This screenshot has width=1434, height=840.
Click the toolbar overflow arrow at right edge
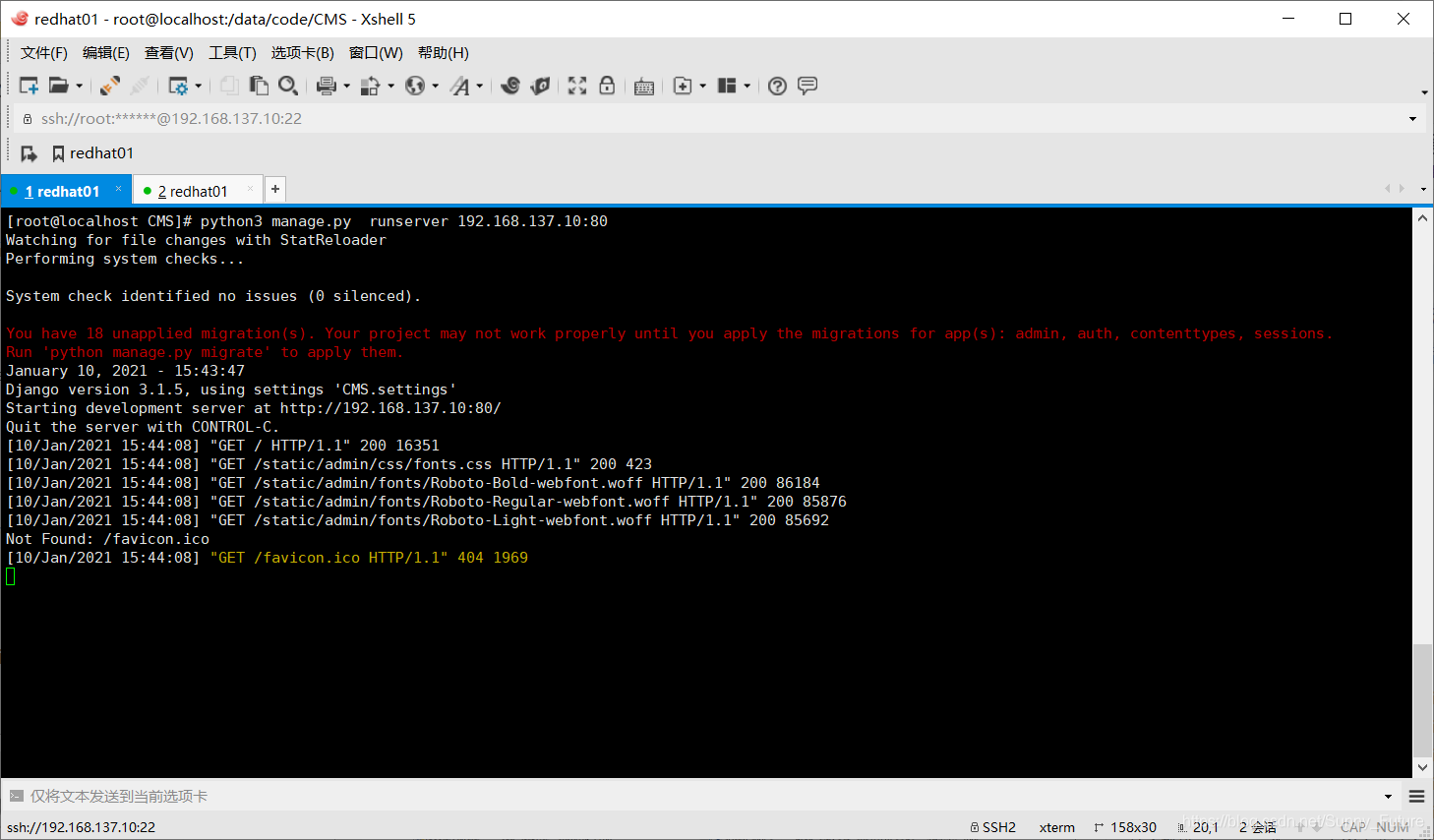1424,92
